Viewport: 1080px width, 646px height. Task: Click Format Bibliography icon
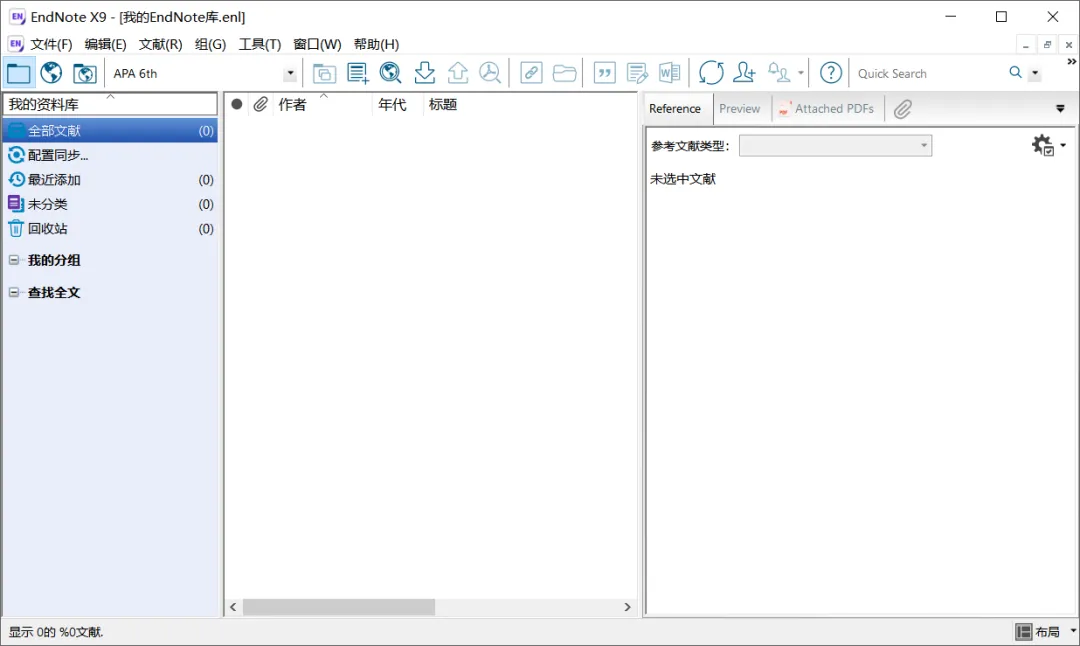(637, 73)
